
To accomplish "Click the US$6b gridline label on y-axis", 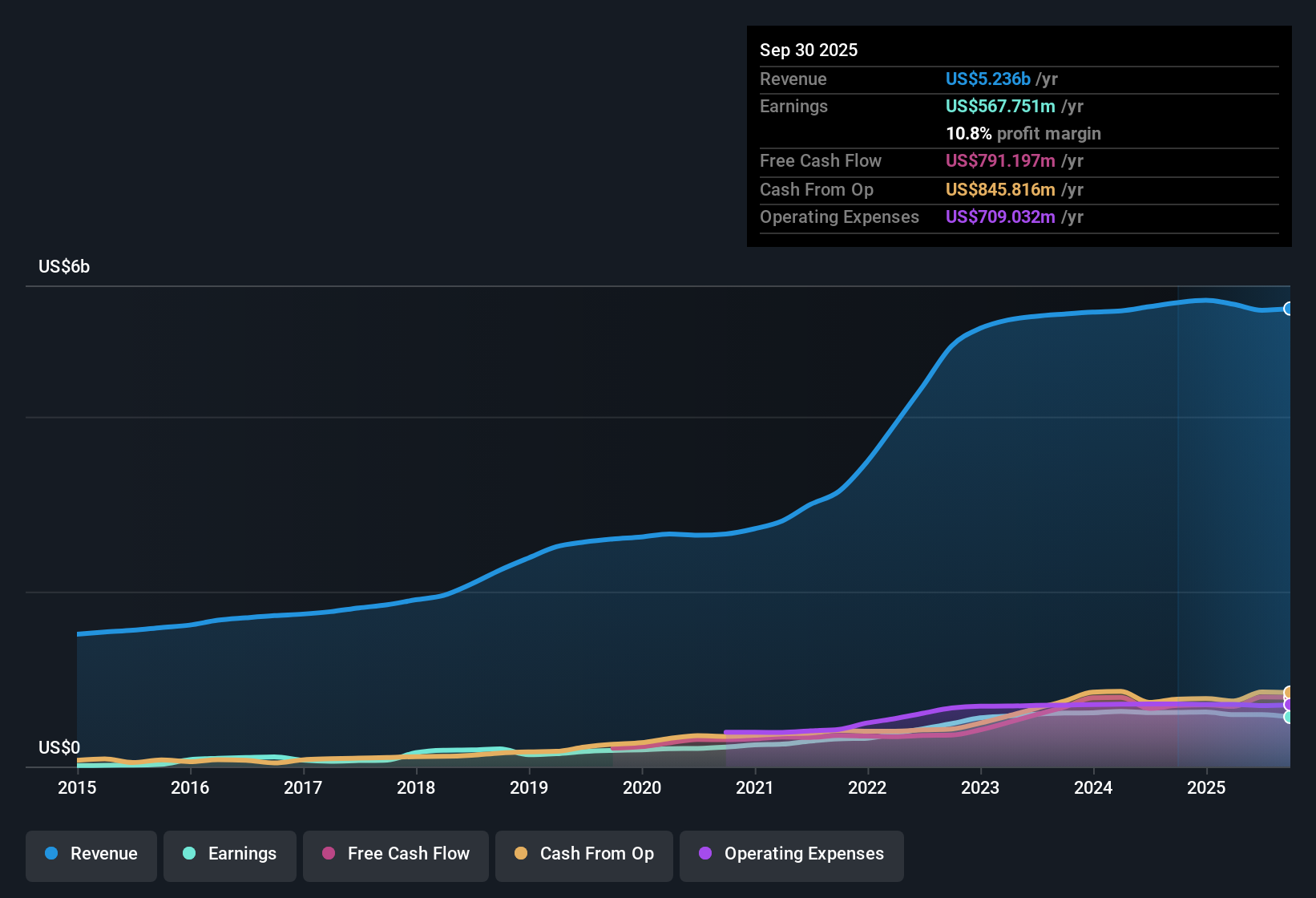I will click(x=63, y=267).
